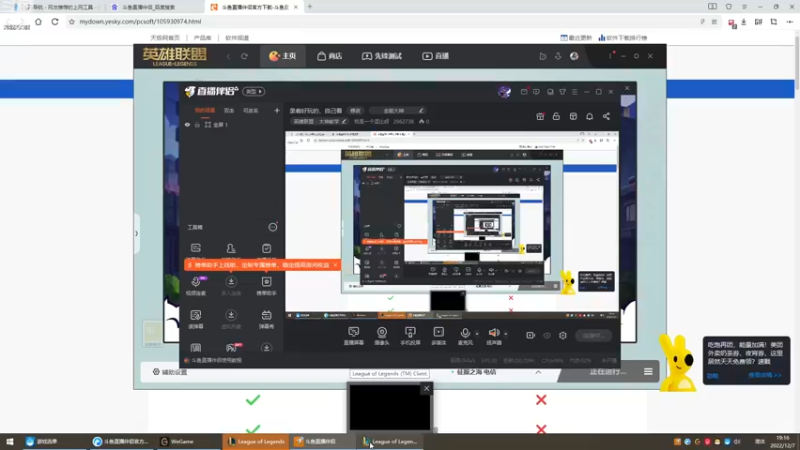Click the start streaming button
Viewport: 800px width, 450px height.
[594, 335]
